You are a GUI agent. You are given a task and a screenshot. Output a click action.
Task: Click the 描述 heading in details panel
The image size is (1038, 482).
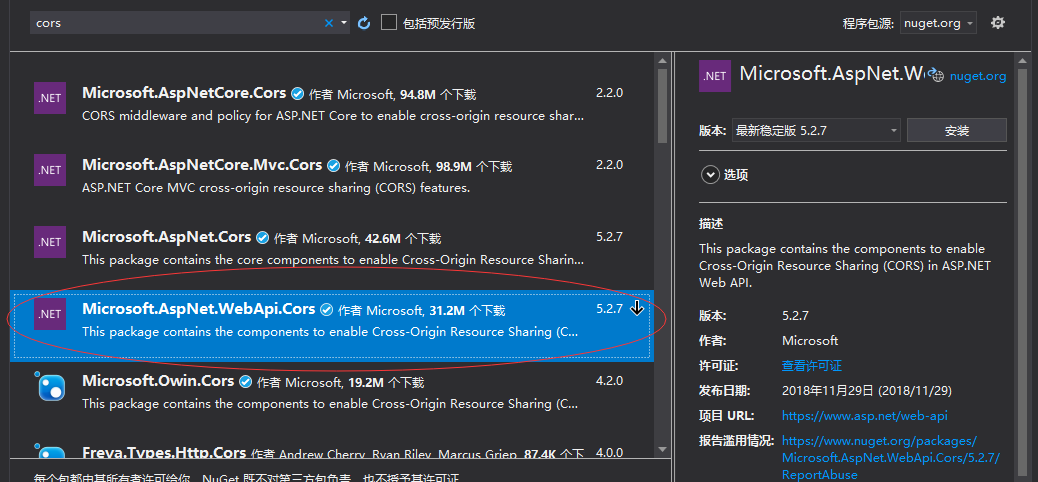coord(711,224)
